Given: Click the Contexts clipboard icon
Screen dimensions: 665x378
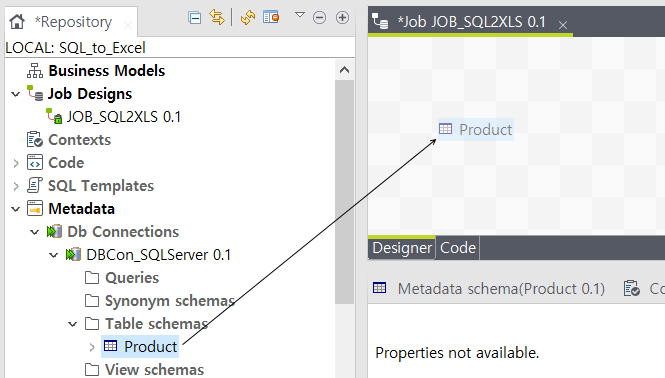Looking at the screenshot, I should (x=35, y=140).
